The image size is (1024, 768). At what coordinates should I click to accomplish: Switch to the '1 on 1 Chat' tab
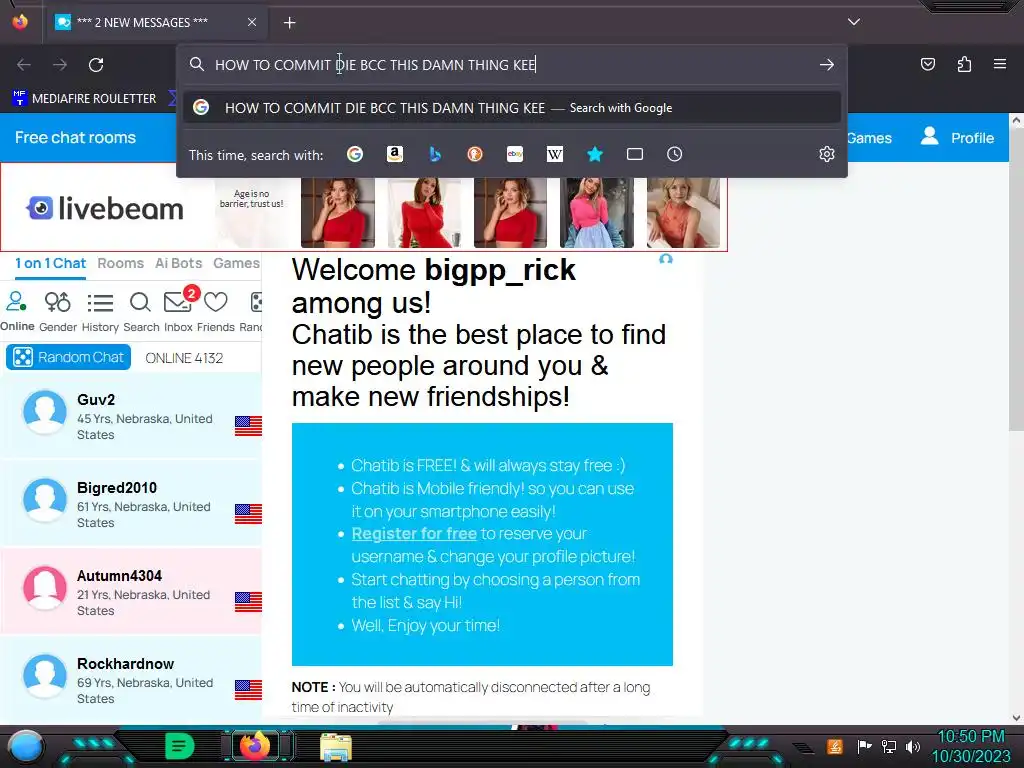(50, 263)
